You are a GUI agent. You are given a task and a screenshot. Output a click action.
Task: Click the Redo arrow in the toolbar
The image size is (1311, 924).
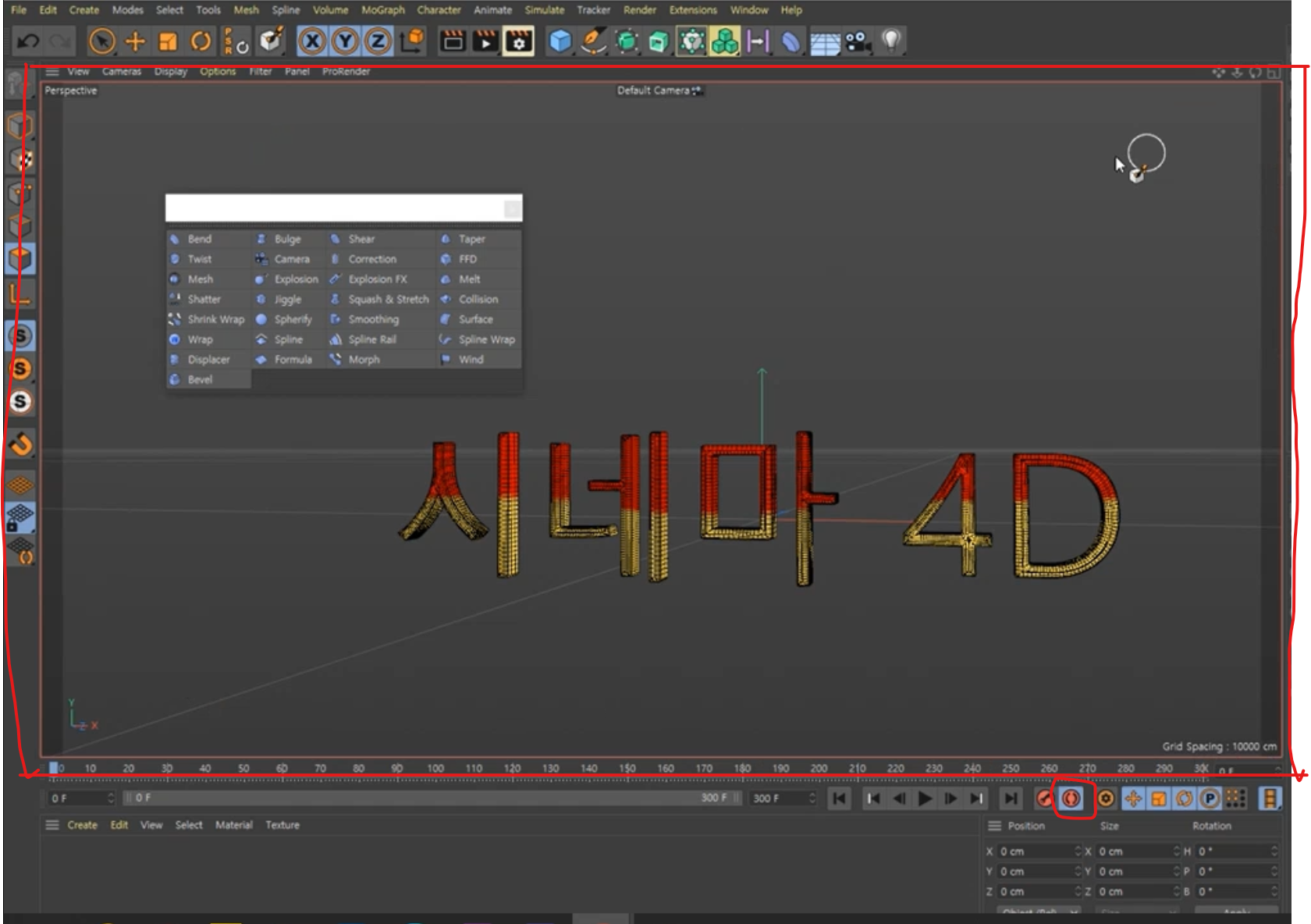[60, 41]
